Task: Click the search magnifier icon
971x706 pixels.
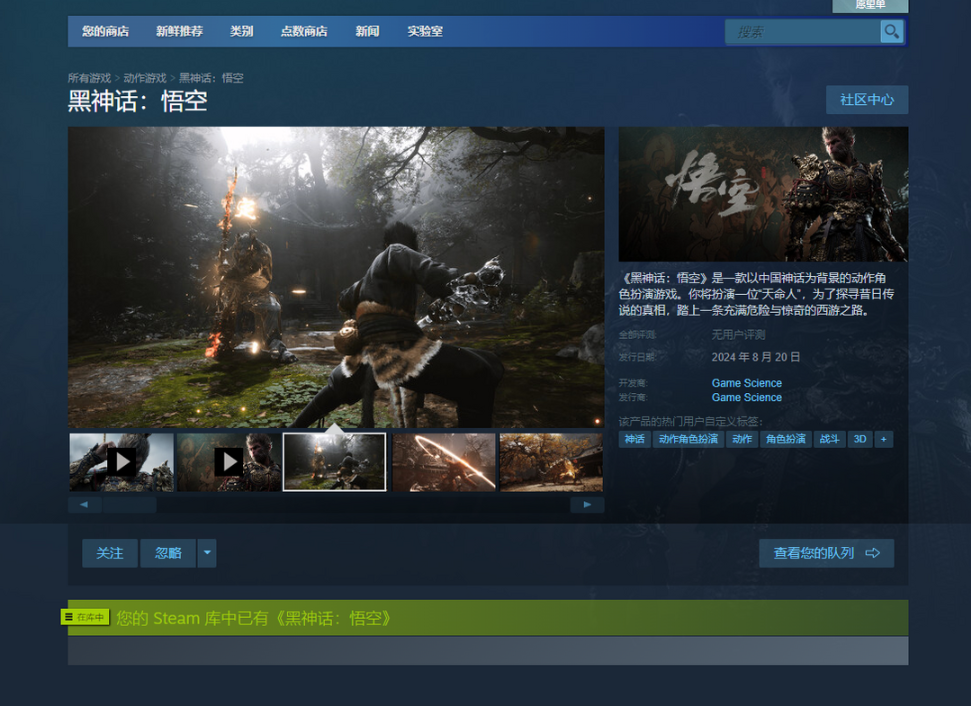Action: (891, 32)
